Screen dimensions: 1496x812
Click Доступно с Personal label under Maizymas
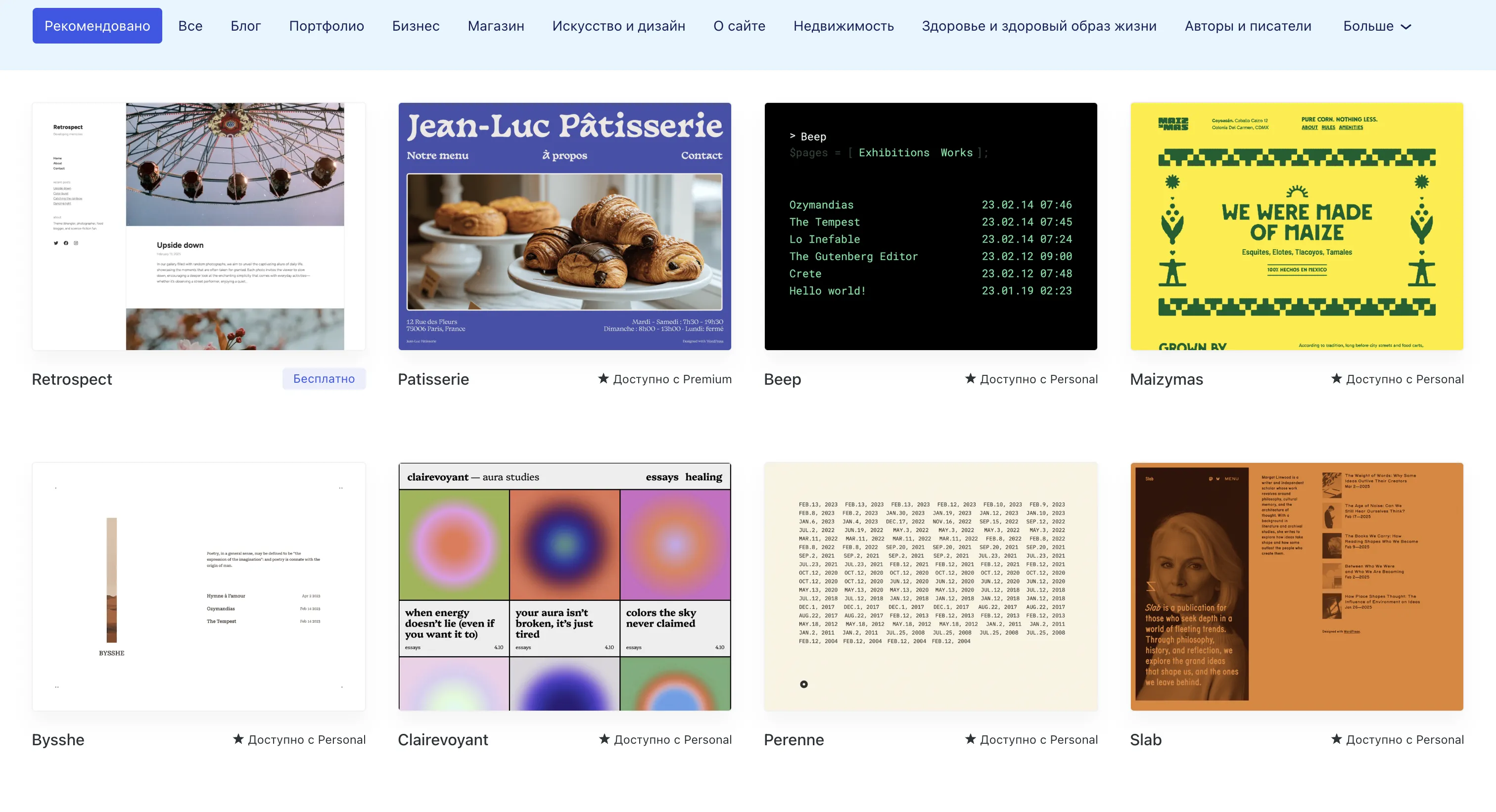1404,379
